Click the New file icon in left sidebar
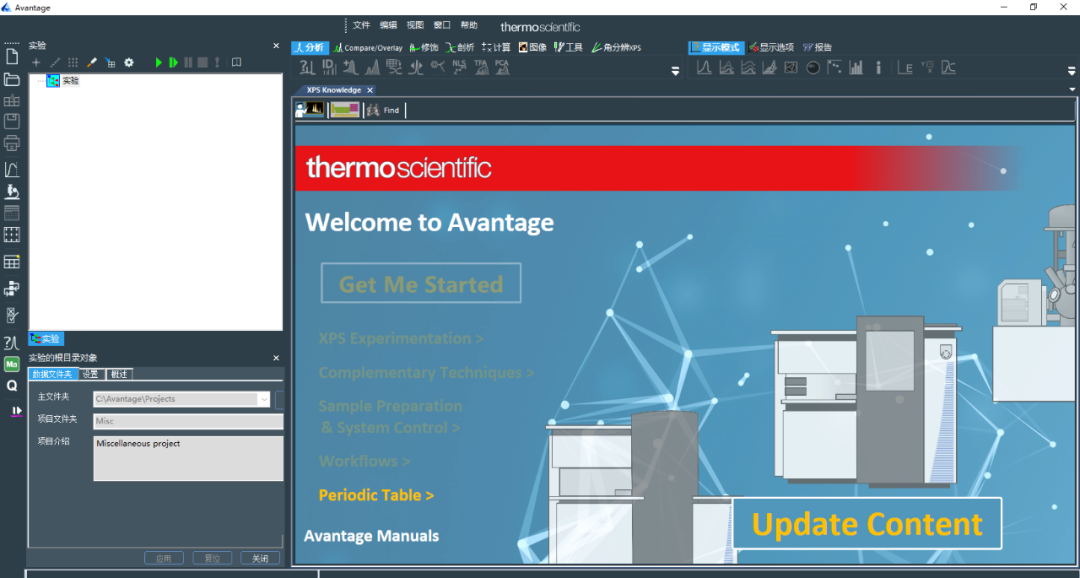Image resolution: width=1080 pixels, height=578 pixels. 12,57
